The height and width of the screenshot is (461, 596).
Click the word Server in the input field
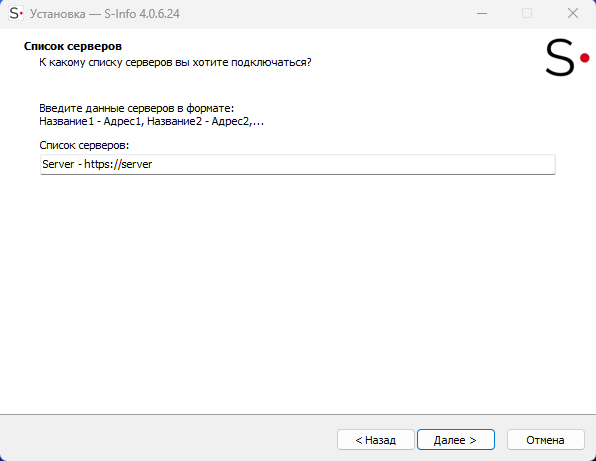(x=58, y=164)
